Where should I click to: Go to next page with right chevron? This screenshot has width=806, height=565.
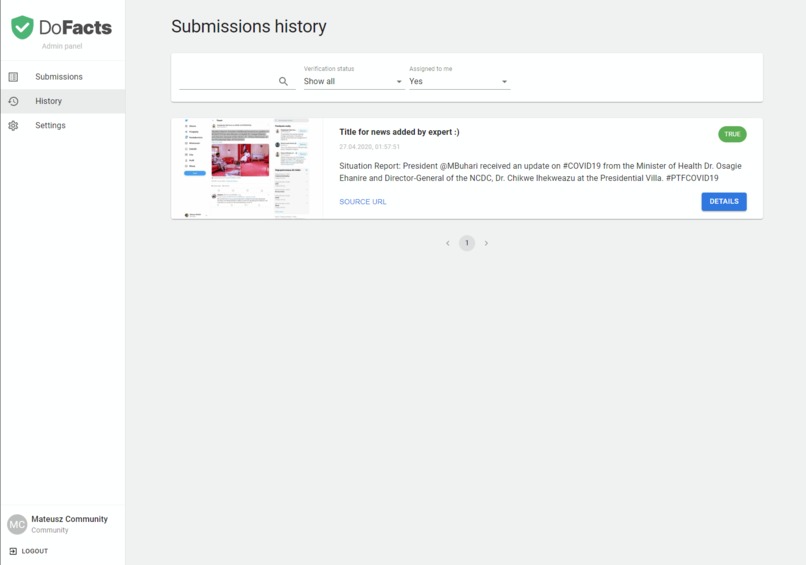coord(486,243)
